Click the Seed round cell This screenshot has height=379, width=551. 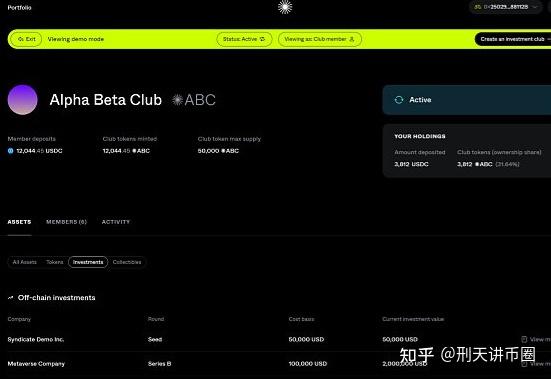click(x=155, y=339)
